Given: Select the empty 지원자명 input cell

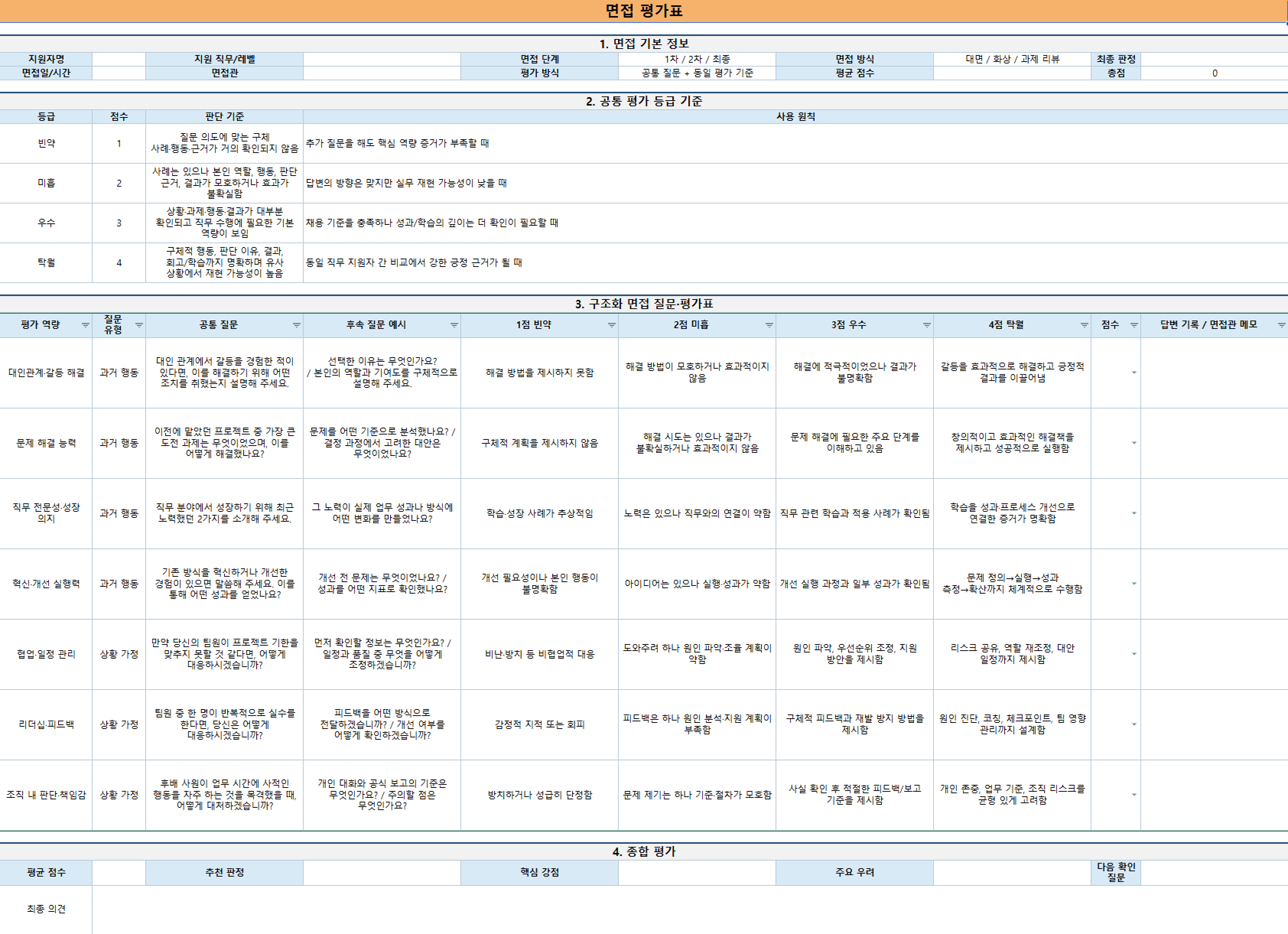Looking at the screenshot, I should pyautogui.click(x=119, y=59).
